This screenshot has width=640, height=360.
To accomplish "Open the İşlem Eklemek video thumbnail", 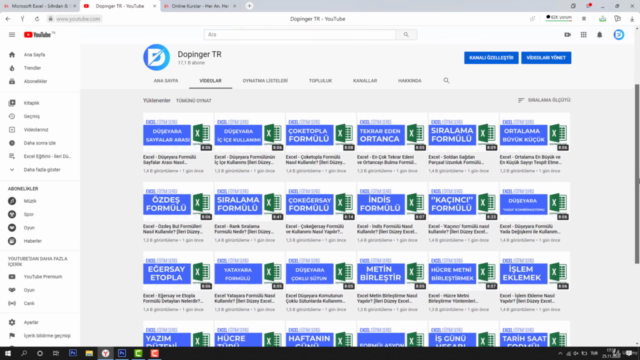I will (535, 271).
